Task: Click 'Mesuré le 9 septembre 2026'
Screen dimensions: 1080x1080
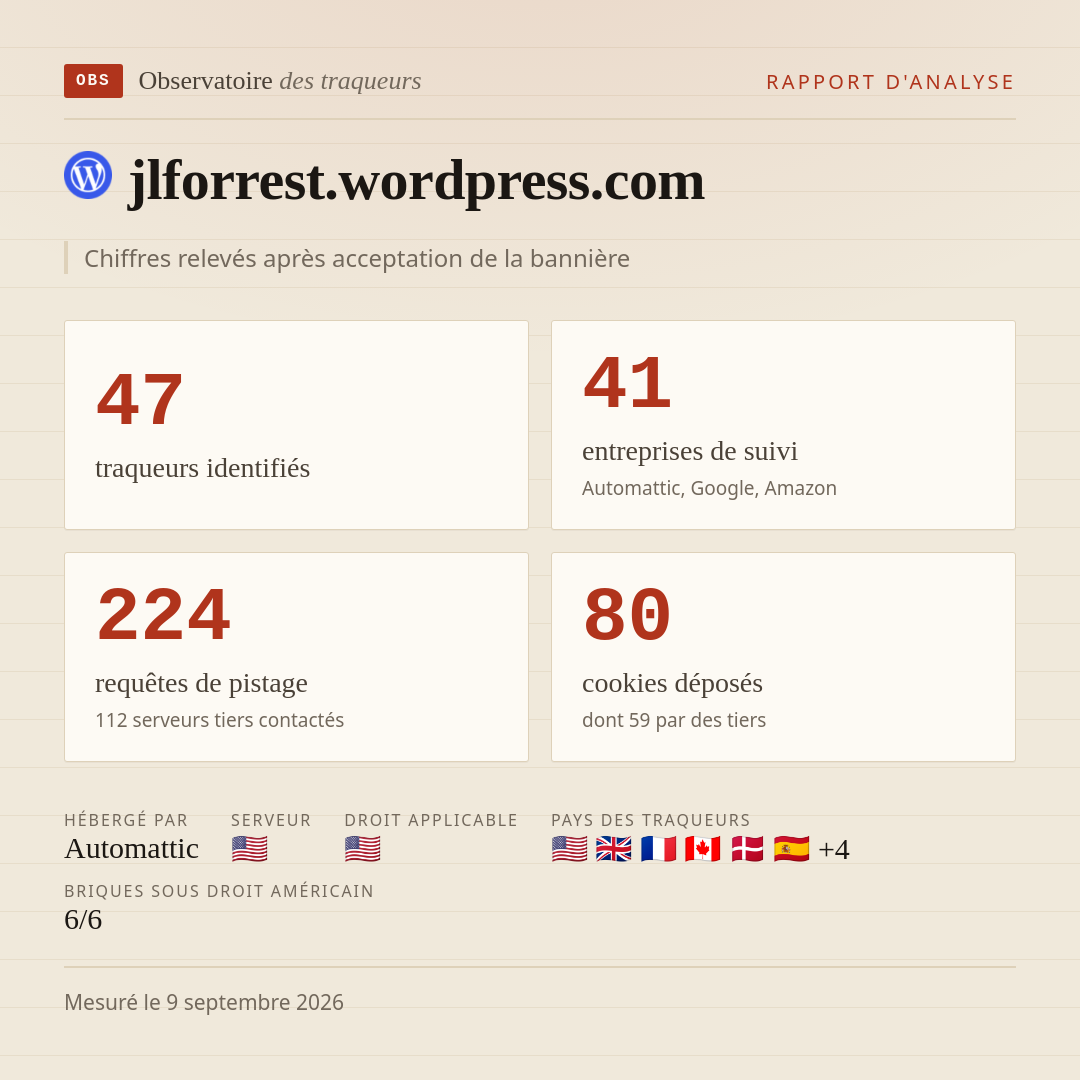Action: tap(204, 1002)
